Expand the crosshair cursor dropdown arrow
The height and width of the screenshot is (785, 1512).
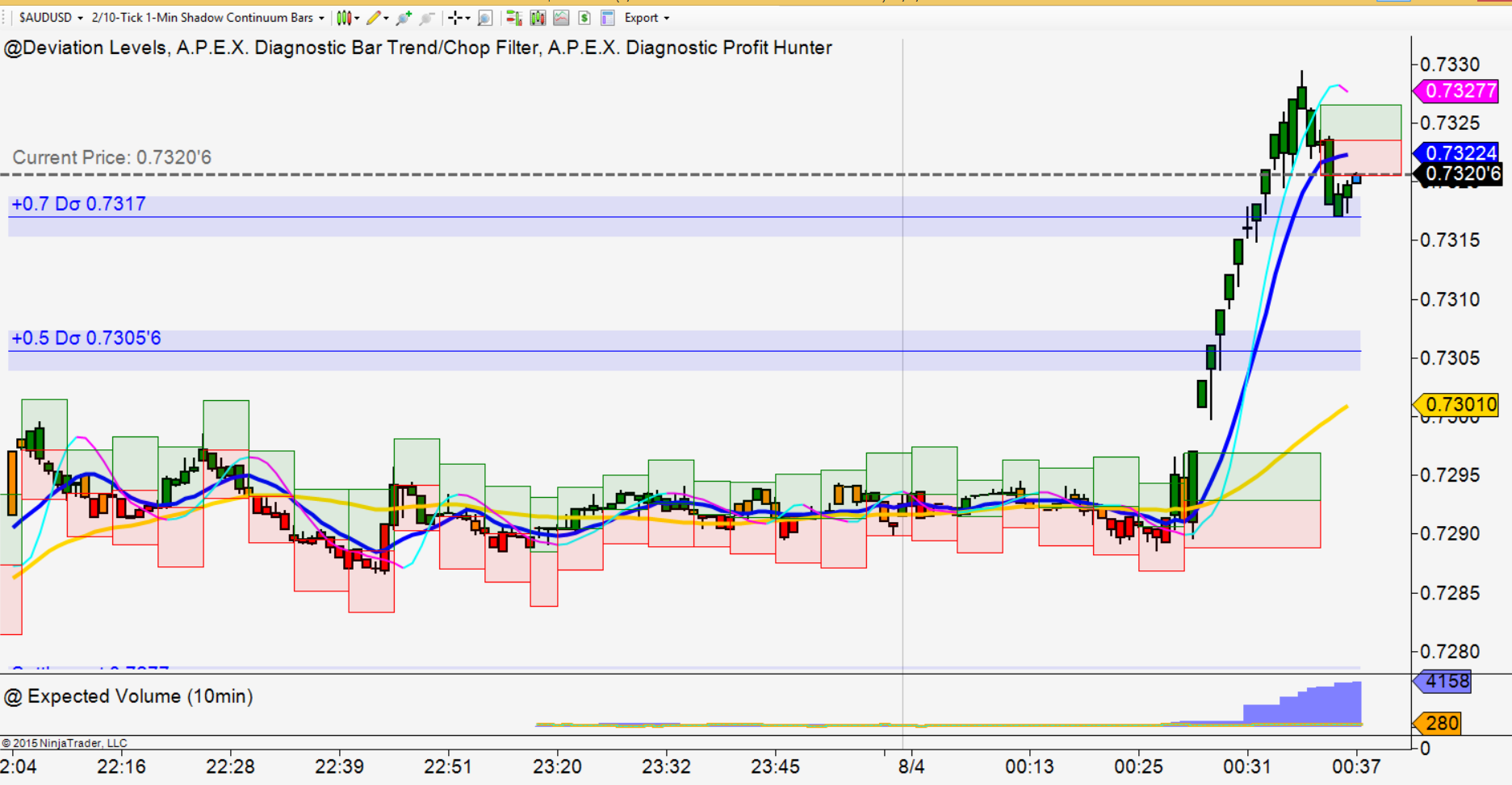[x=468, y=18]
